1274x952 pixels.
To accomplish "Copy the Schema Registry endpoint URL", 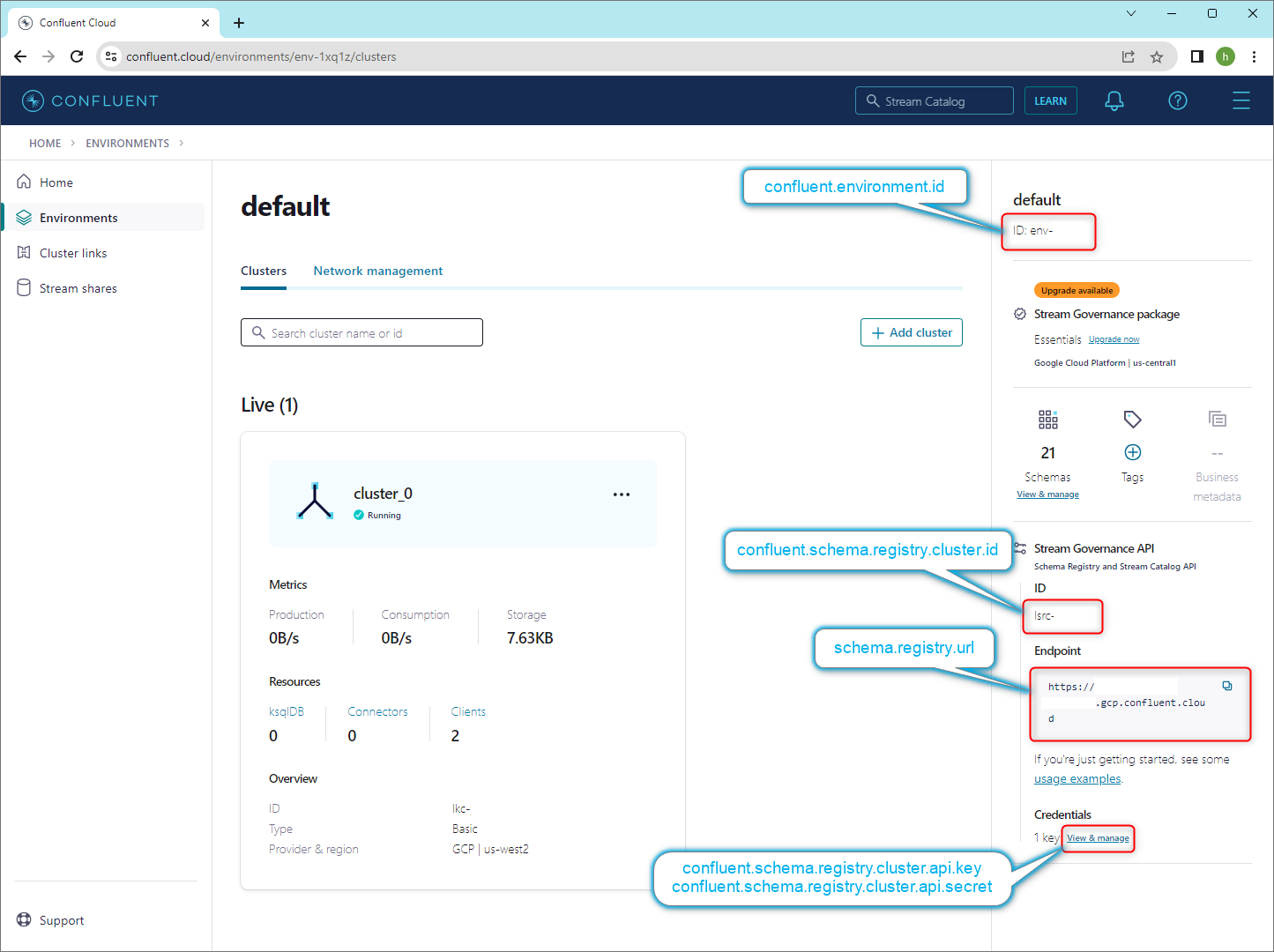I will pos(1226,686).
